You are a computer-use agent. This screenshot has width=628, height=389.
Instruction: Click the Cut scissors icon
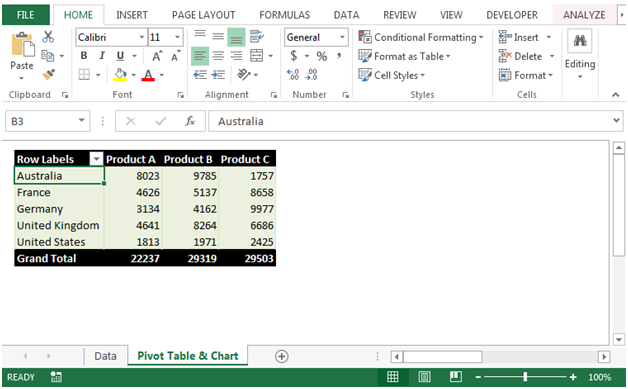(x=48, y=37)
